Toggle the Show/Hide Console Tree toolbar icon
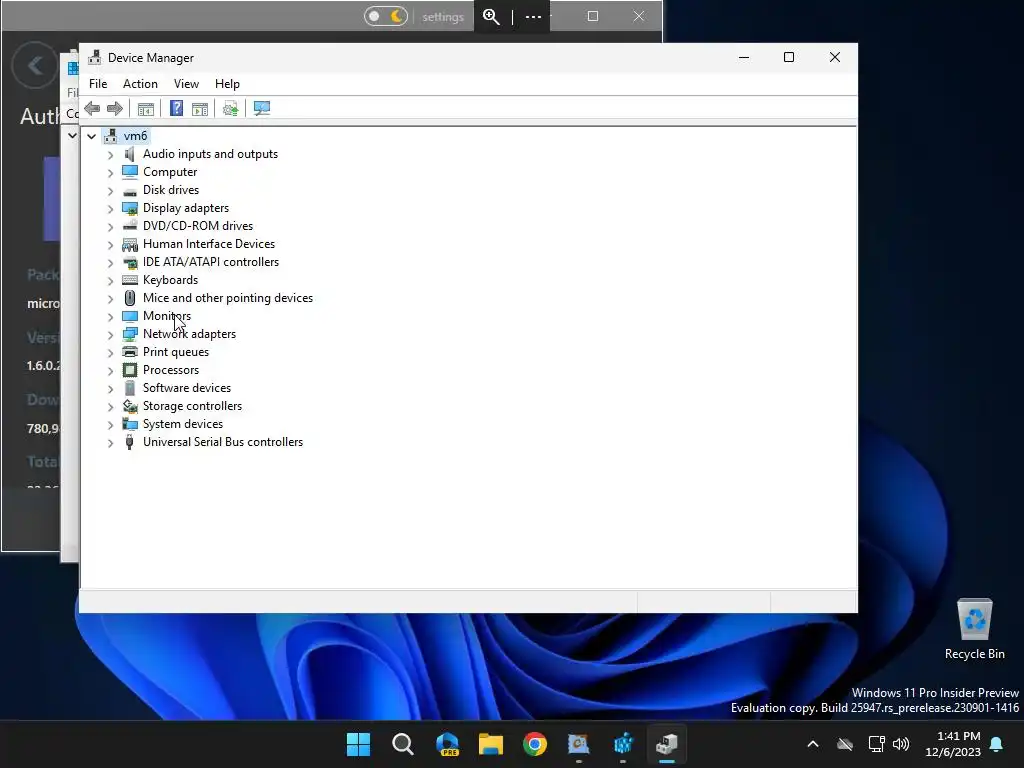This screenshot has height=768, width=1024. (146, 108)
